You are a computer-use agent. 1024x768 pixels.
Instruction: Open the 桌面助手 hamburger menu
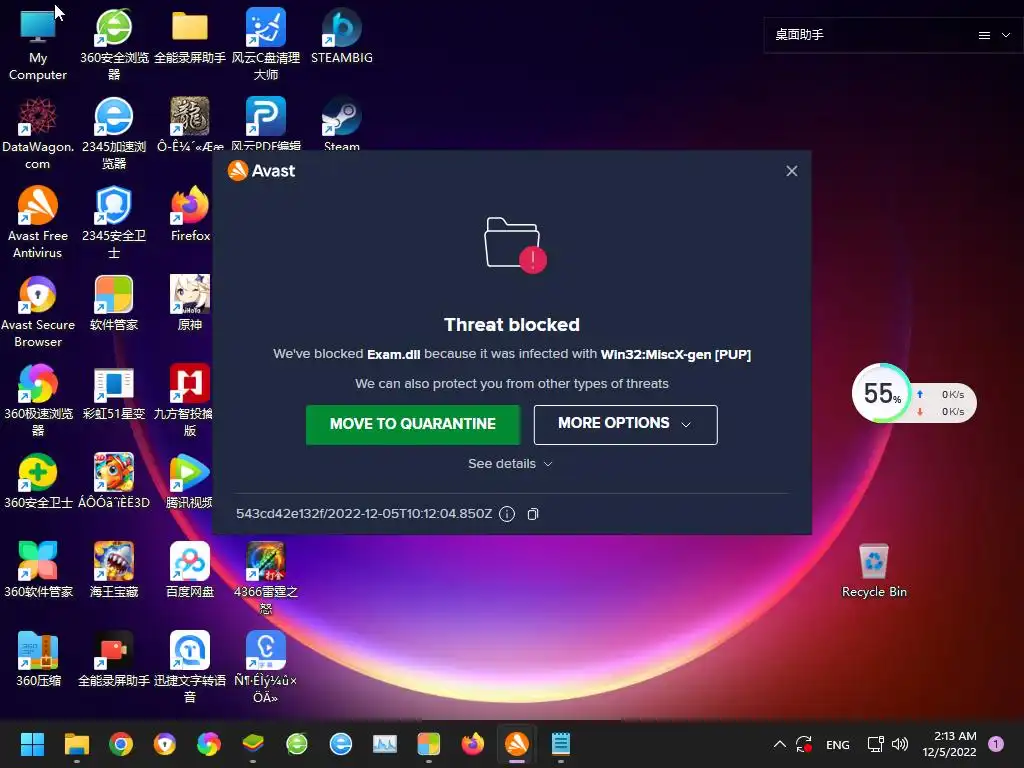click(984, 35)
